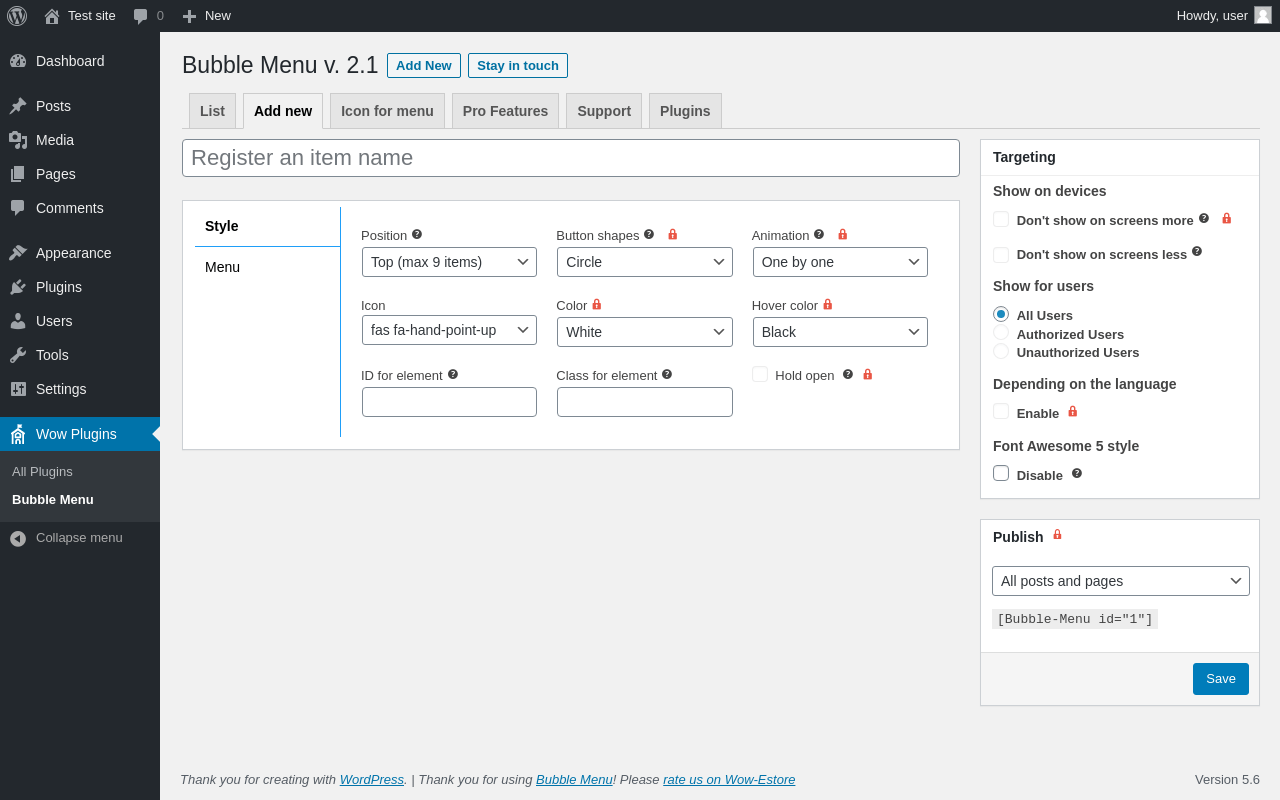
Task: Check the Font Awesome Disable checkbox
Action: [1001, 473]
